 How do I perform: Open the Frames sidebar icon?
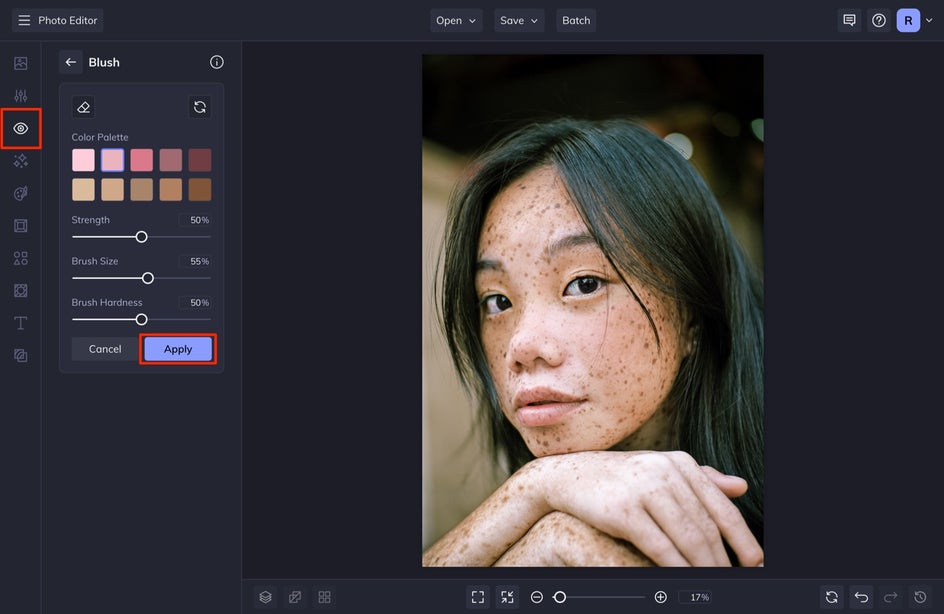[20, 226]
